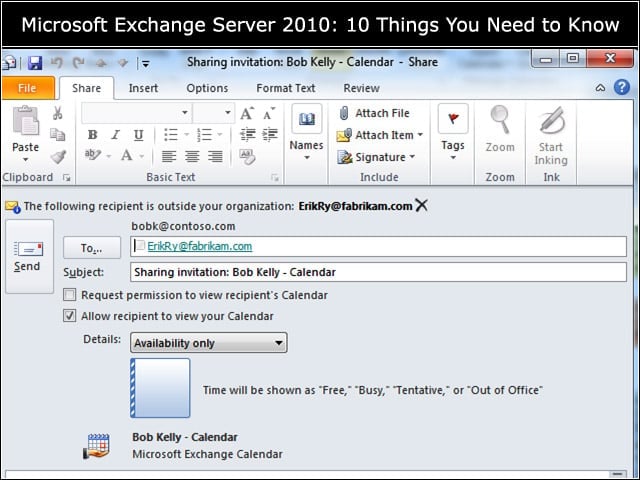The width and height of the screenshot is (640, 480).
Task: Click the To... button
Action: pos(92,248)
